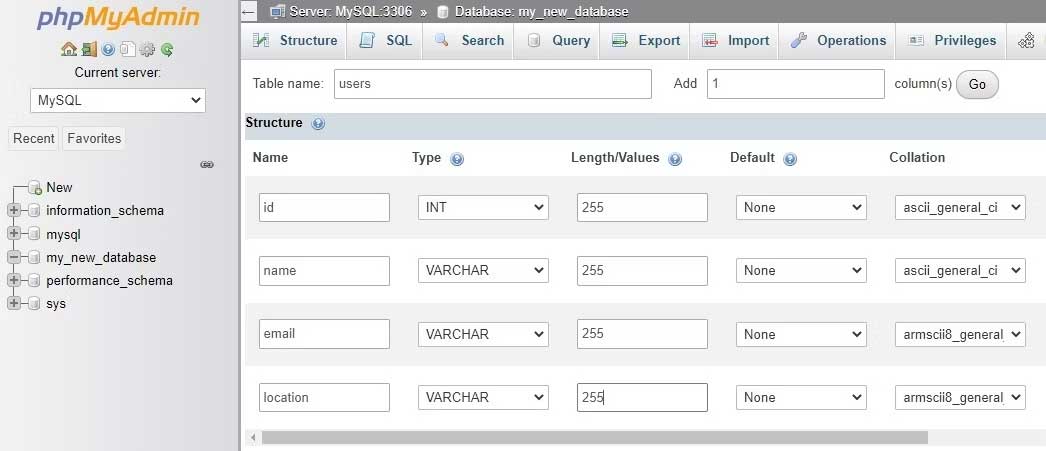
Task: Open Type dropdown for the id column
Action: pyautogui.click(x=483, y=207)
